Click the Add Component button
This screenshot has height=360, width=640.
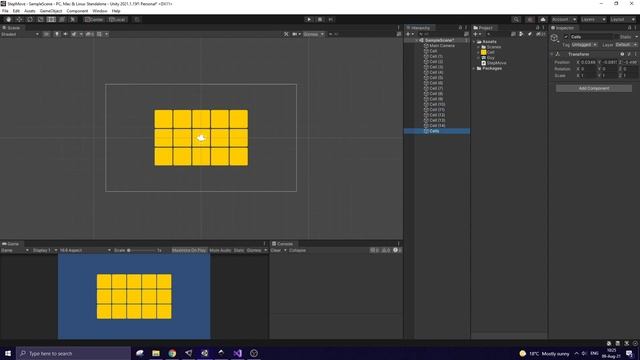(594, 89)
